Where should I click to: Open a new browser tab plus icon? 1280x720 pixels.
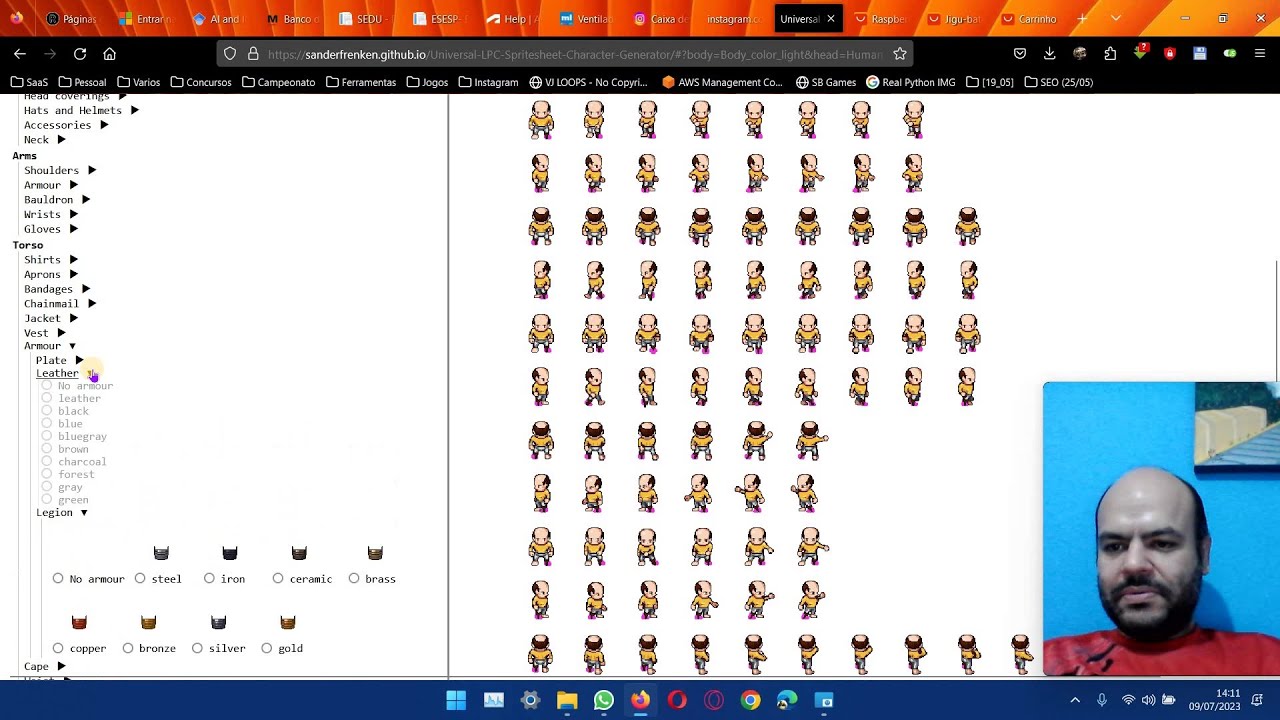(x=1082, y=19)
